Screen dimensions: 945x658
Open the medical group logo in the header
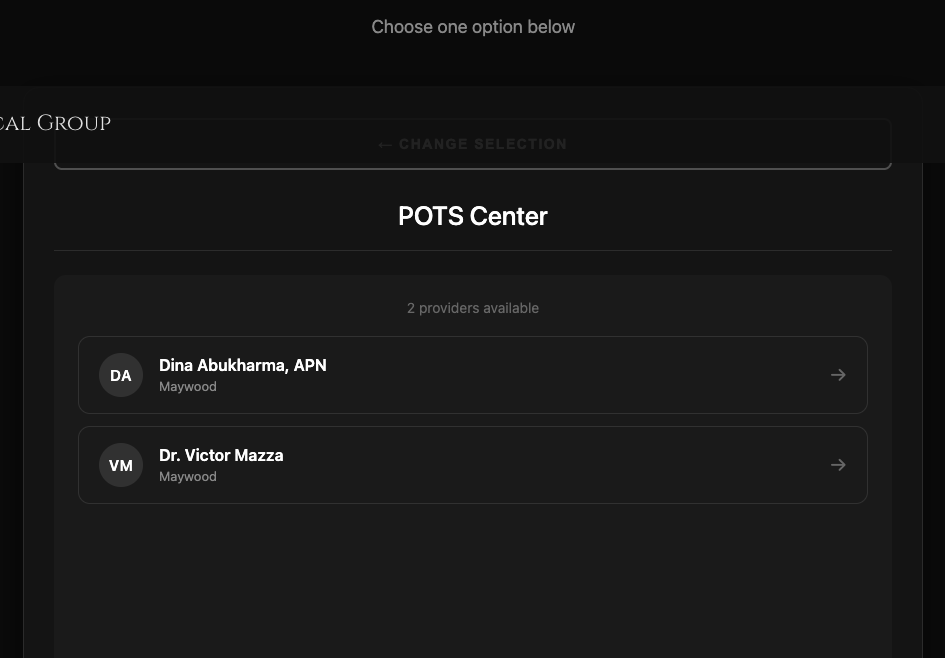point(55,122)
